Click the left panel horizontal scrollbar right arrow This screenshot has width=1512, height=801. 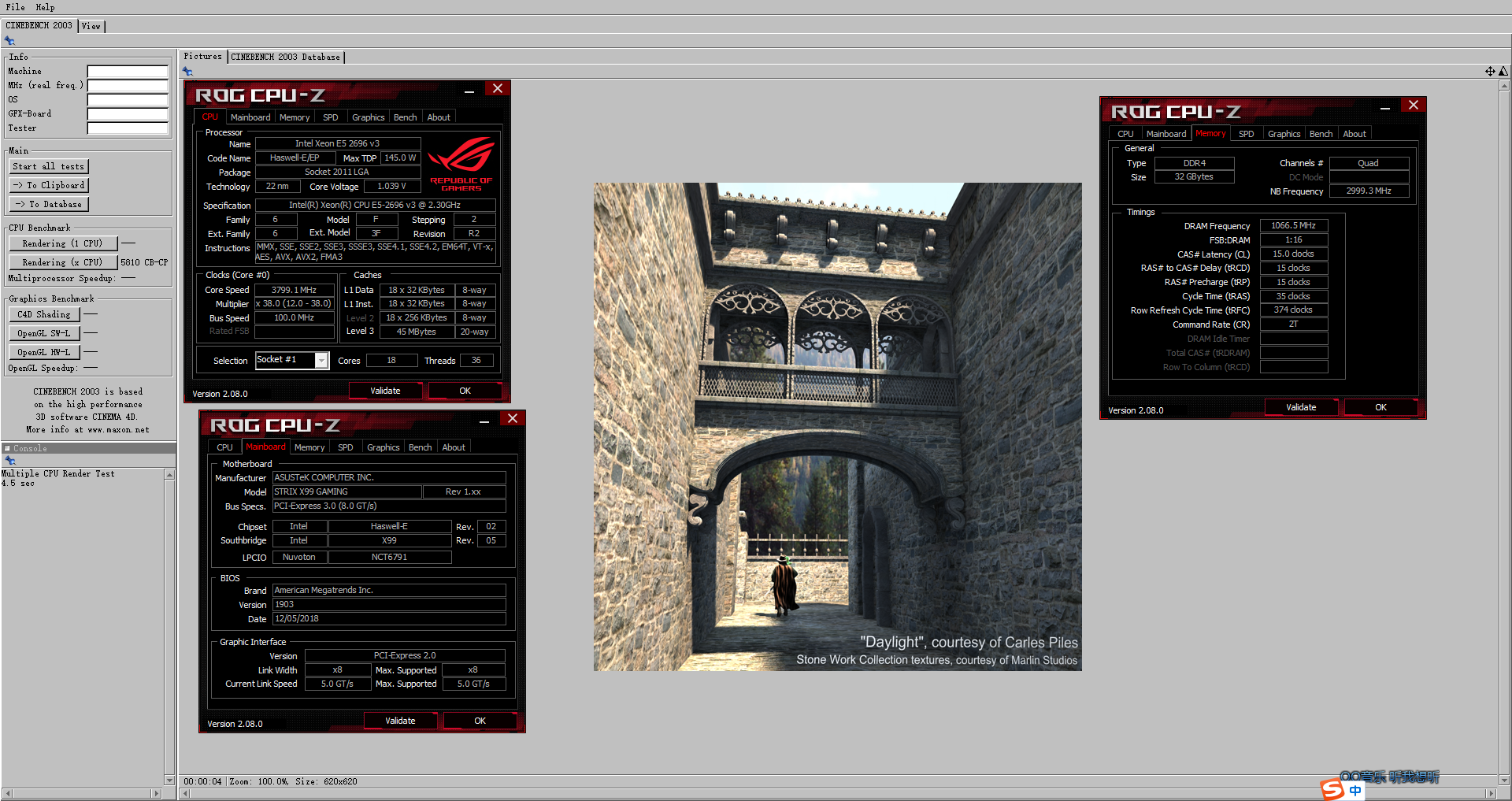[156, 793]
